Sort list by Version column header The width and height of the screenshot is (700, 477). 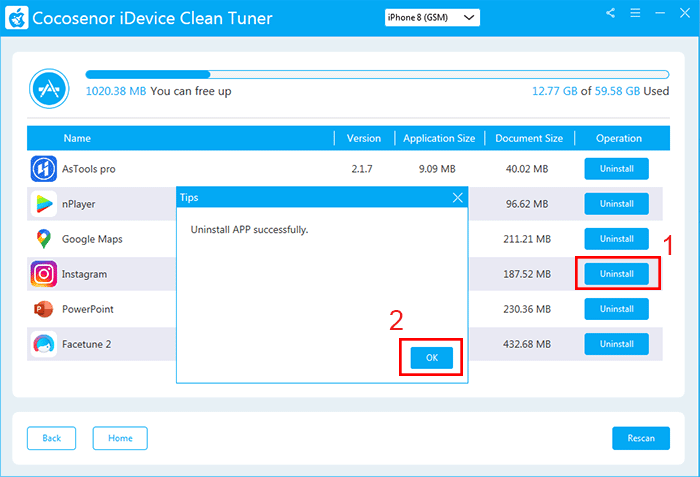364,138
